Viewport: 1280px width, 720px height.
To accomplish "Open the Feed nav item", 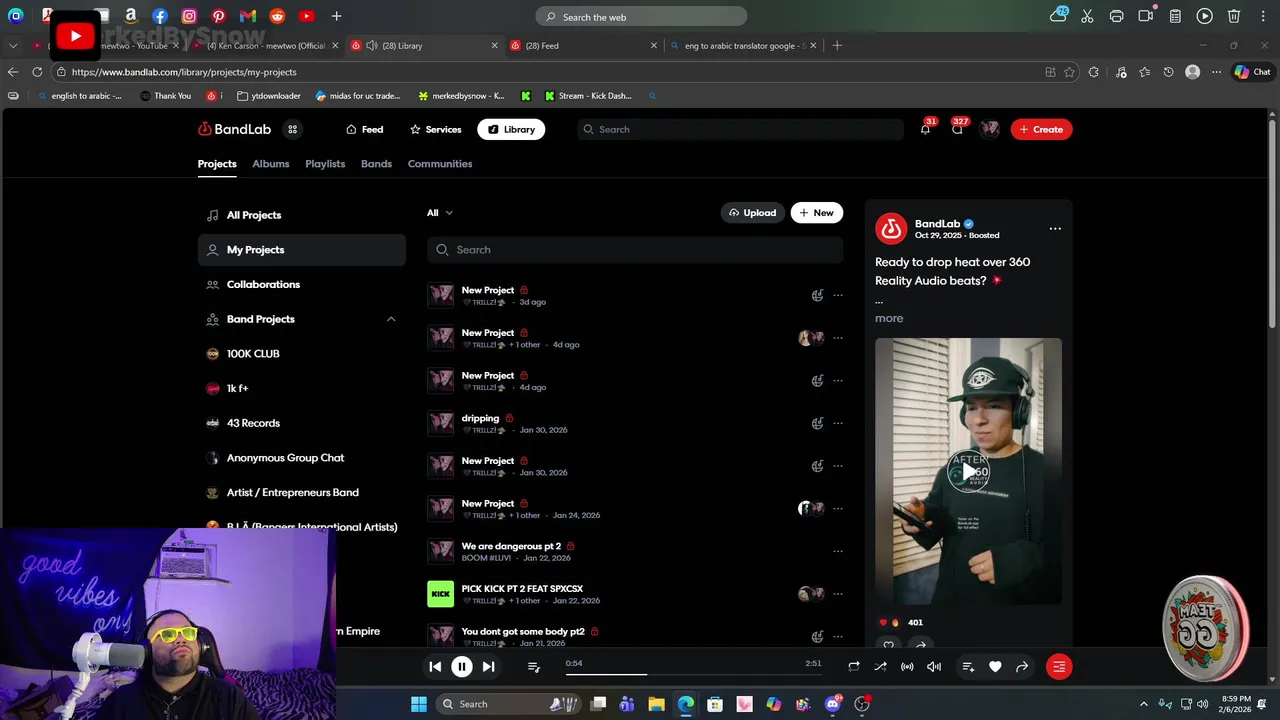I will click(364, 129).
